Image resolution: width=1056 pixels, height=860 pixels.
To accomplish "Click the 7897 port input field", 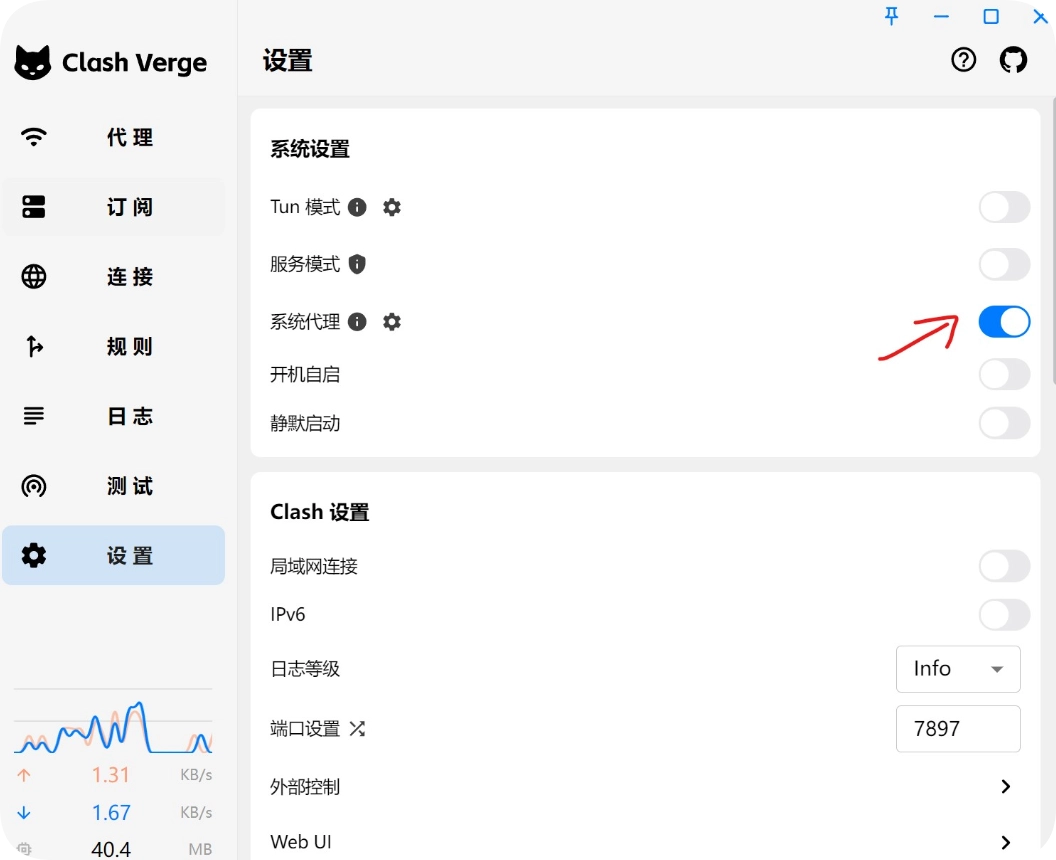I will click(957, 729).
